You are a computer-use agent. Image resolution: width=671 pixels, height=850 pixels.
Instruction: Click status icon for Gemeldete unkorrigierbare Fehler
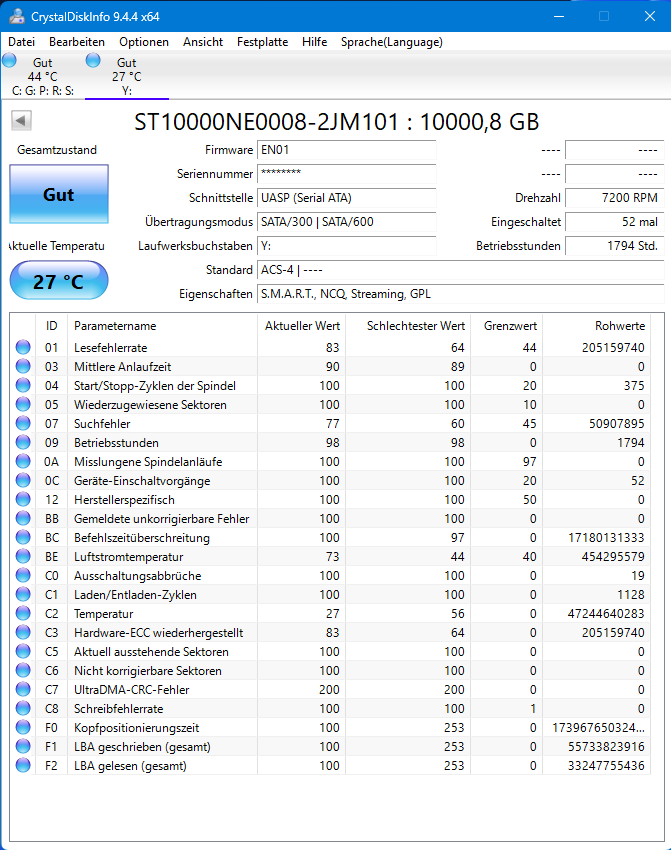[23, 518]
